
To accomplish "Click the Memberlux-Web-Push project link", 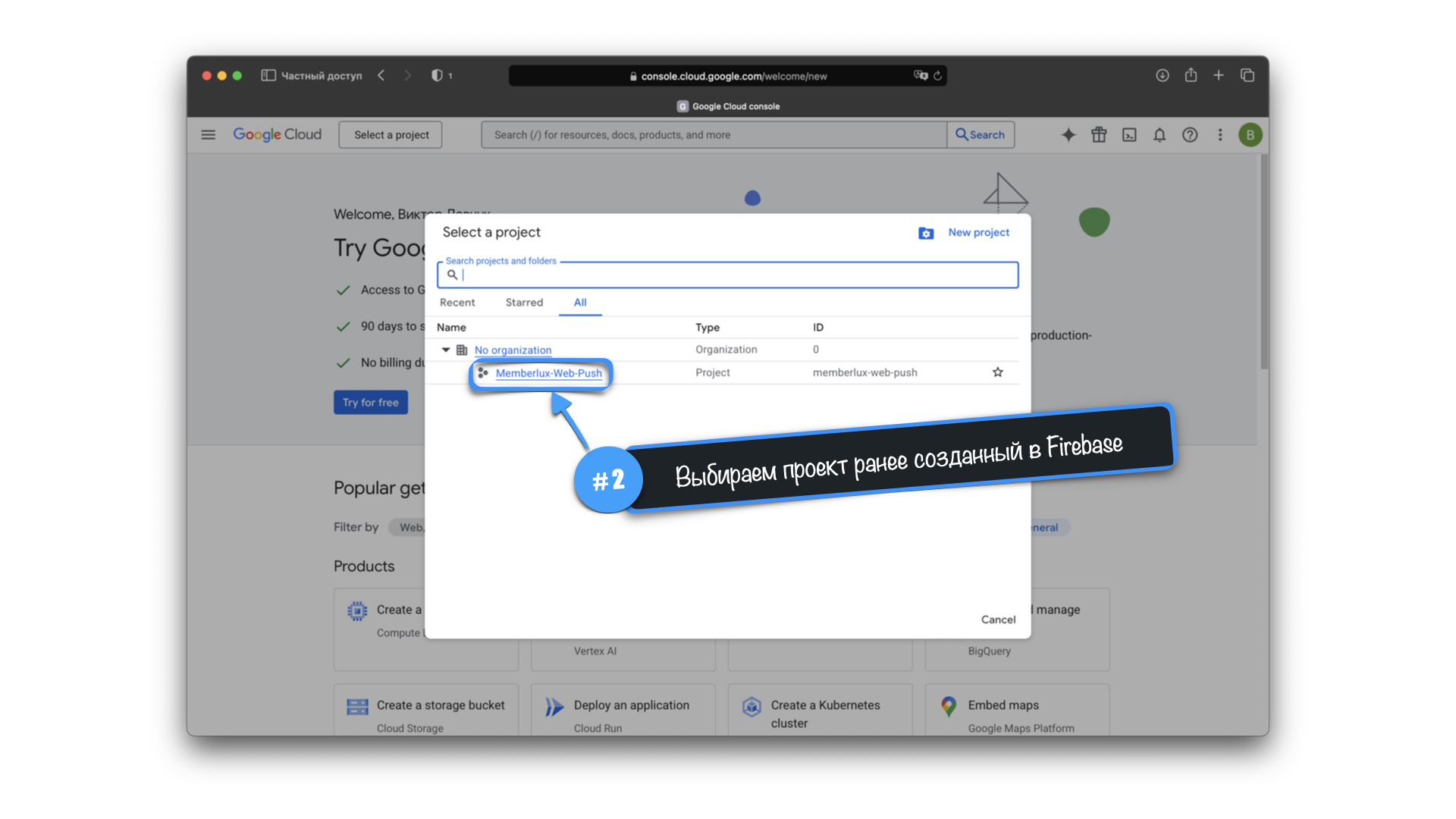I will (548, 373).
